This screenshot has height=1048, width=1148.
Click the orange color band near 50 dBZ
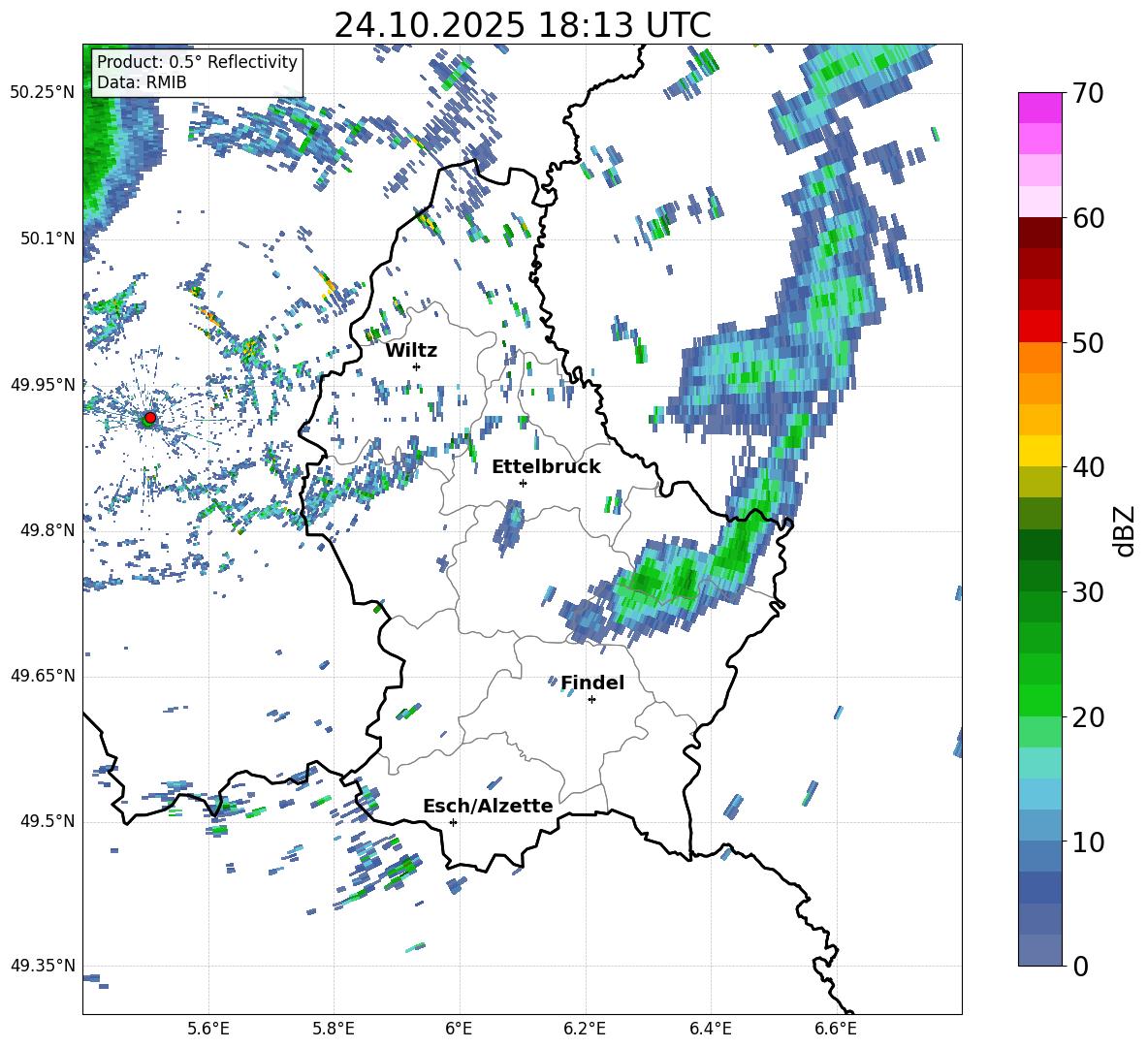click(1039, 357)
